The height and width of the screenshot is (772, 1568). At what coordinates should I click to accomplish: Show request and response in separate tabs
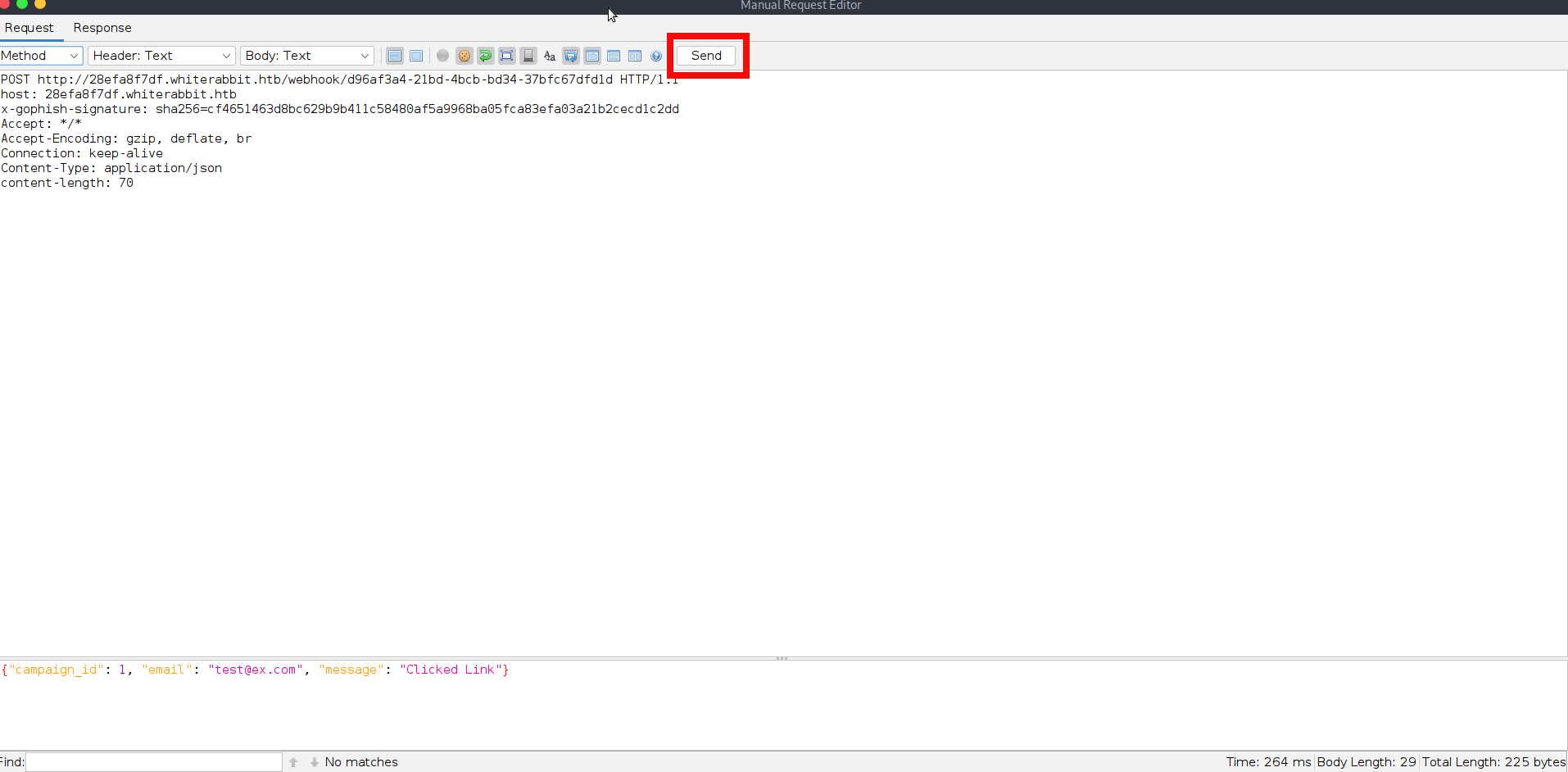tap(592, 56)
